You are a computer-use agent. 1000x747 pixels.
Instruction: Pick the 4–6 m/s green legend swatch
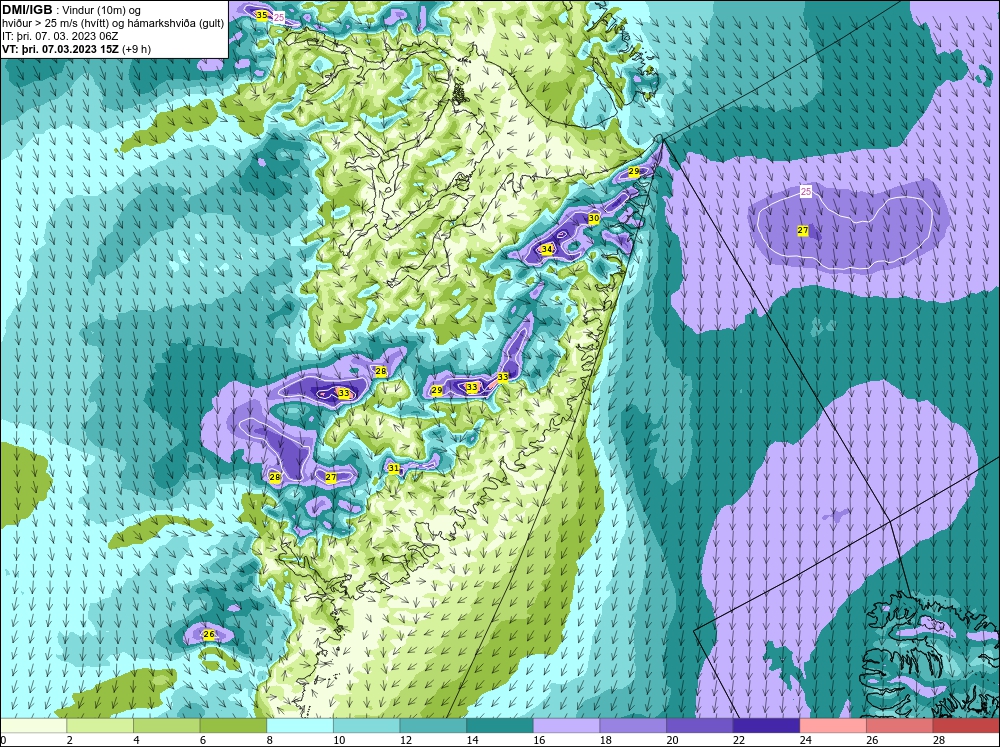pos(166,726)
